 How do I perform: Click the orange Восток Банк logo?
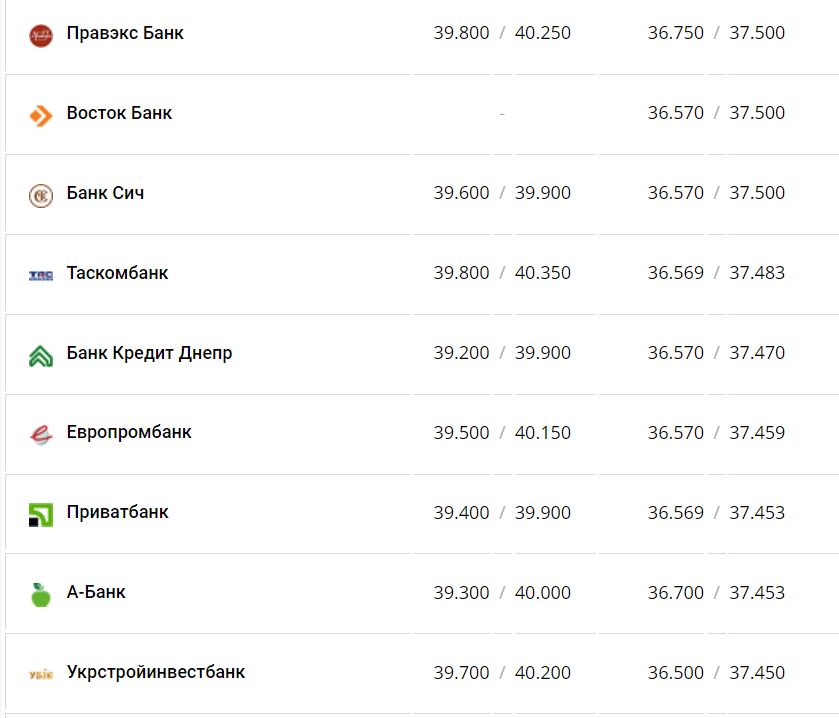pos(40,115)
